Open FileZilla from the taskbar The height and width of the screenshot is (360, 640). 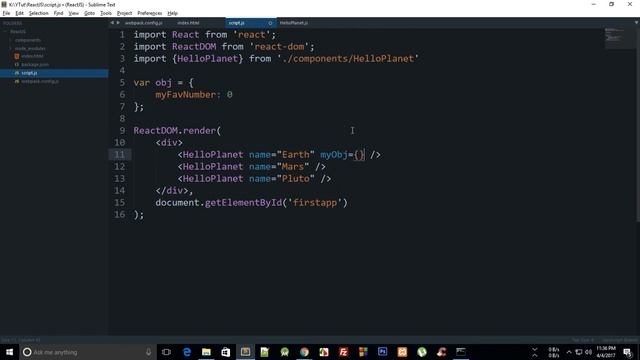coord(343,352)
